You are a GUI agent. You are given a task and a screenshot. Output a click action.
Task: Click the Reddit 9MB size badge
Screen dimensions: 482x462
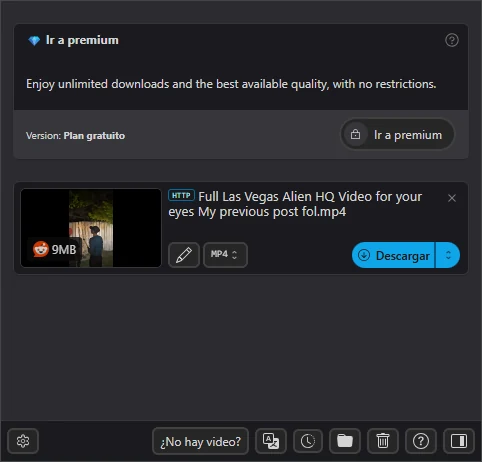55,249
